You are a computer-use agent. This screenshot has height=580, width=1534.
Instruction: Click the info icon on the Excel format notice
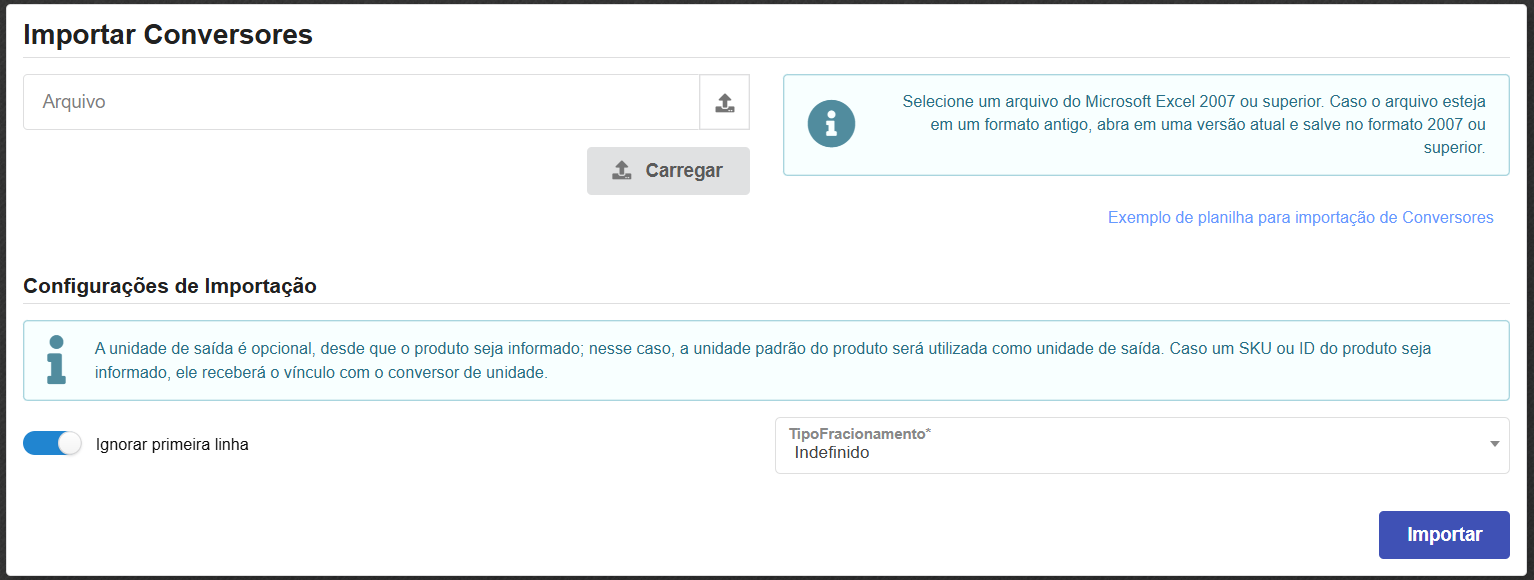click(x=831, y=125)
